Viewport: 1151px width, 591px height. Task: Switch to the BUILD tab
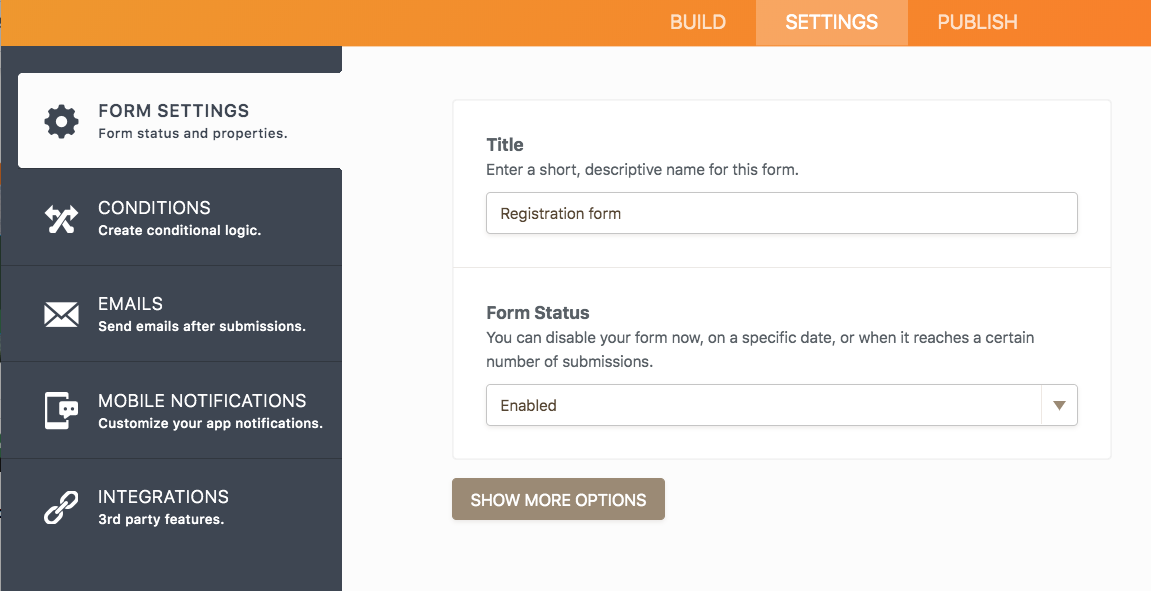pyautogui.click(x=698, y=22)
